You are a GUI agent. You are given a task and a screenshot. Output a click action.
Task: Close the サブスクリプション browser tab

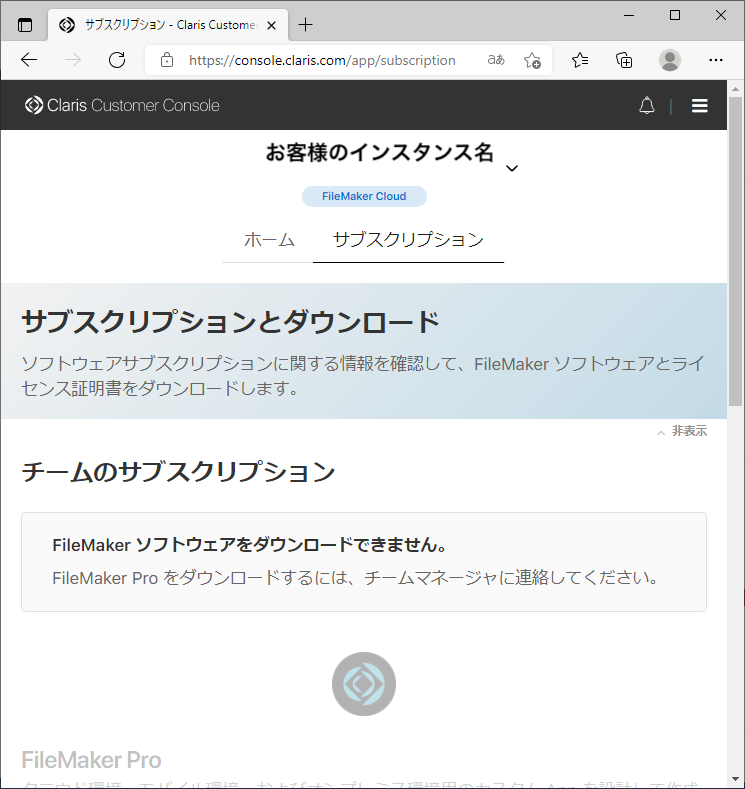coord(271,25)
